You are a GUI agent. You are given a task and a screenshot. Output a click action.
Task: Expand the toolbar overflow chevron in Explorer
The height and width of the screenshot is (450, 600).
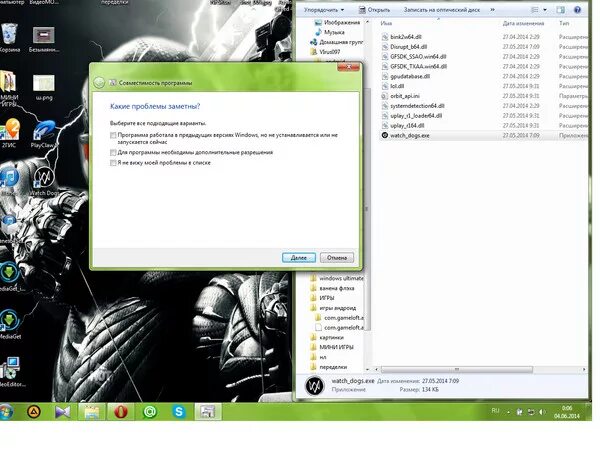(x=492, y=10)
